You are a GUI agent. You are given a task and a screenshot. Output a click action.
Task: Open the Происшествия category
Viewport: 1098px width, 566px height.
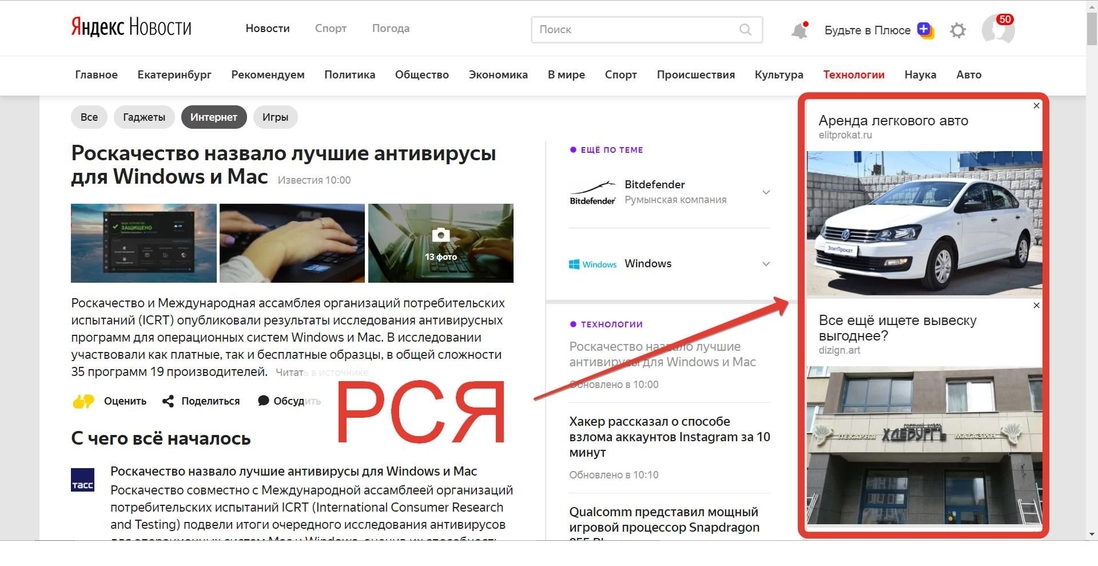pos(696,75)
